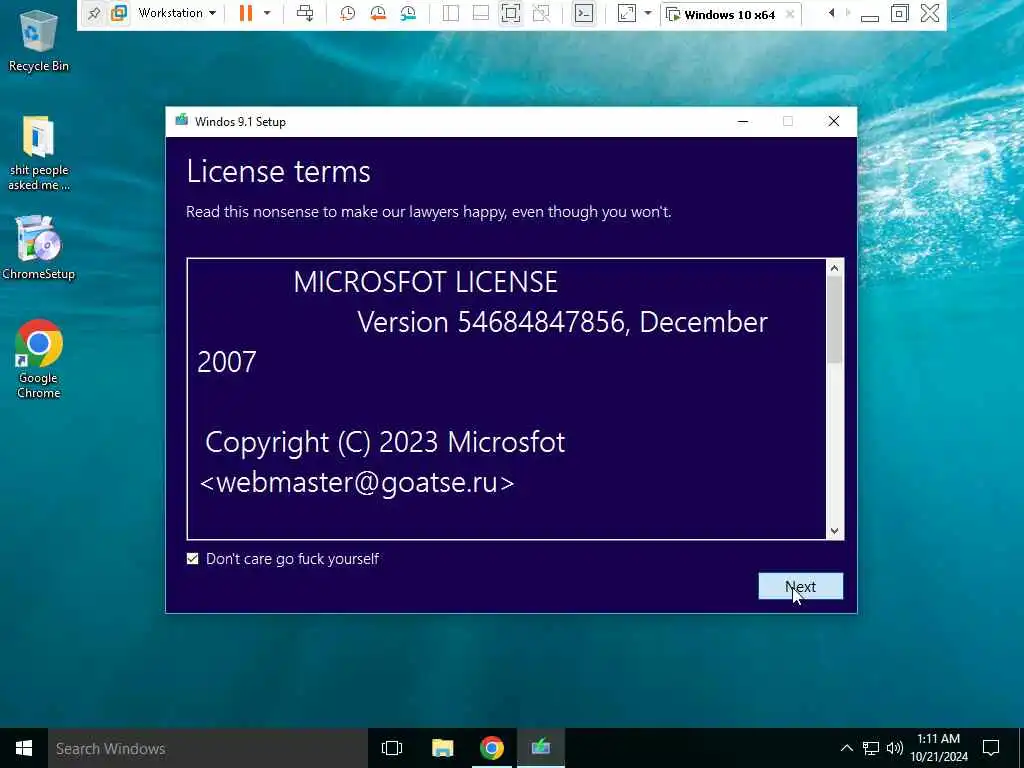Viewport: 1024px width, 768px height.
Task: Click the volume tray icon
Action: (x=895, y=748)
